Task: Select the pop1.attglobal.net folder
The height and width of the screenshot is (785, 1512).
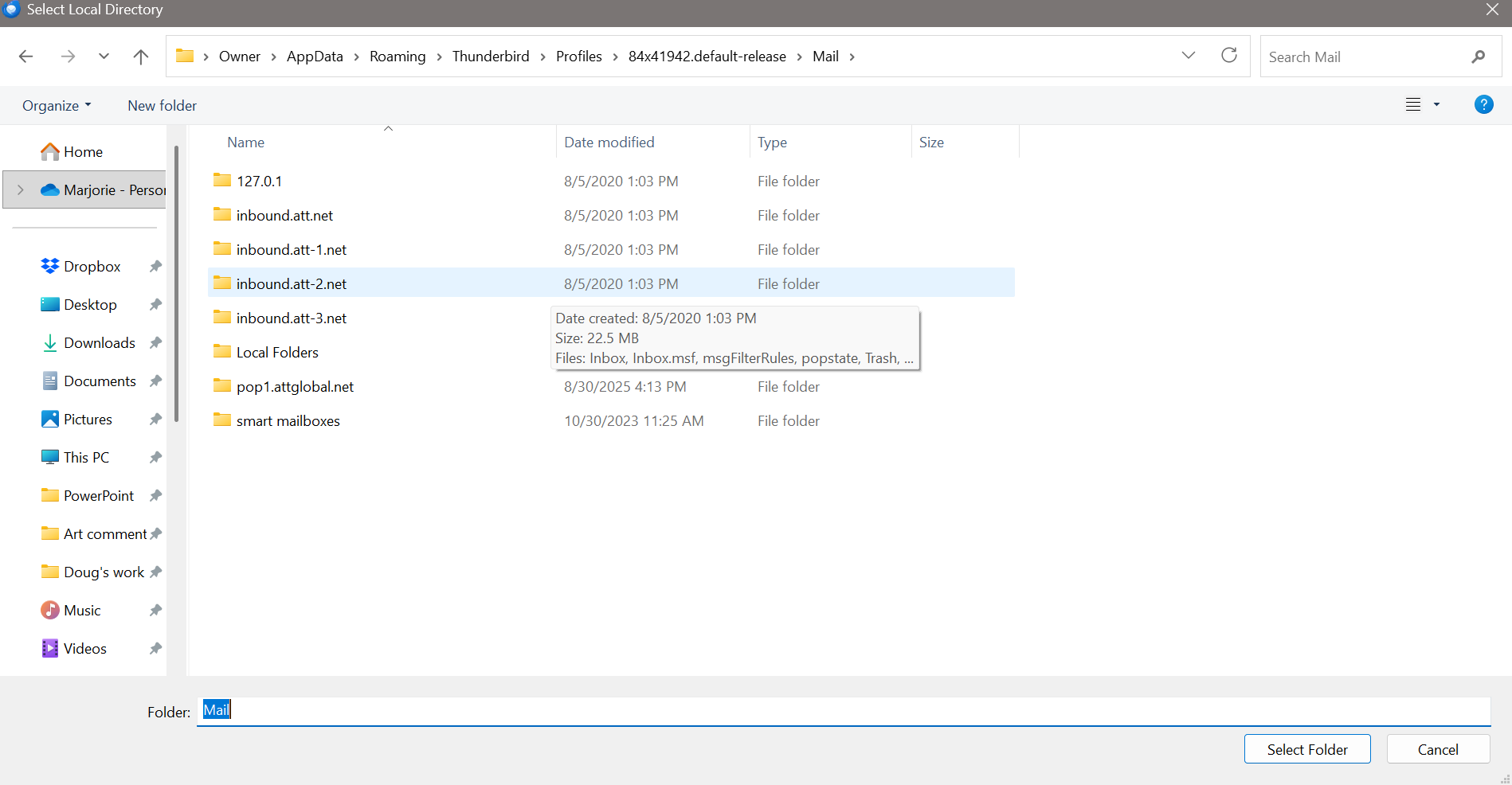Action: tap(611, 387)
